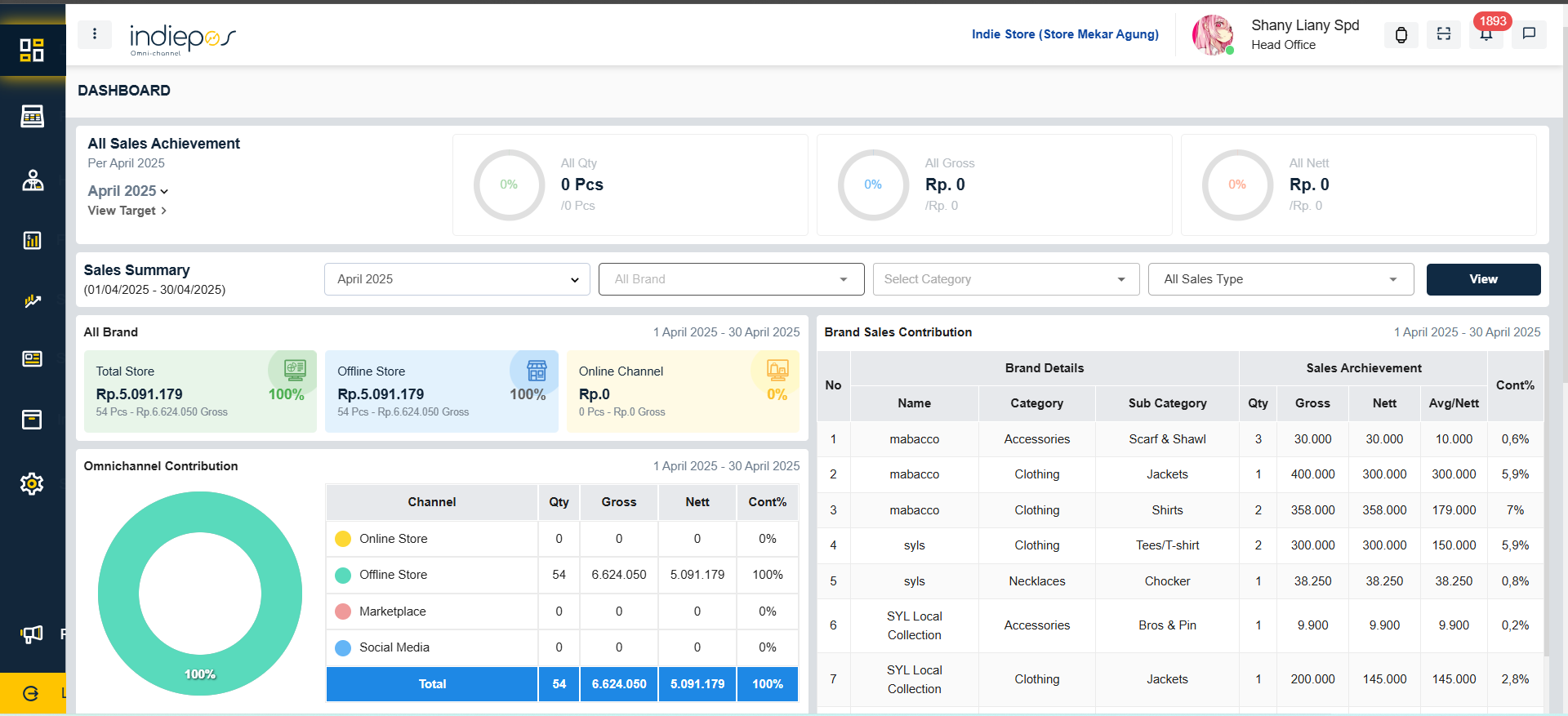Viewport: 1568px width, 716px height.
Task: Click the smartwatch icon in header
Action: pos(1401,34)
